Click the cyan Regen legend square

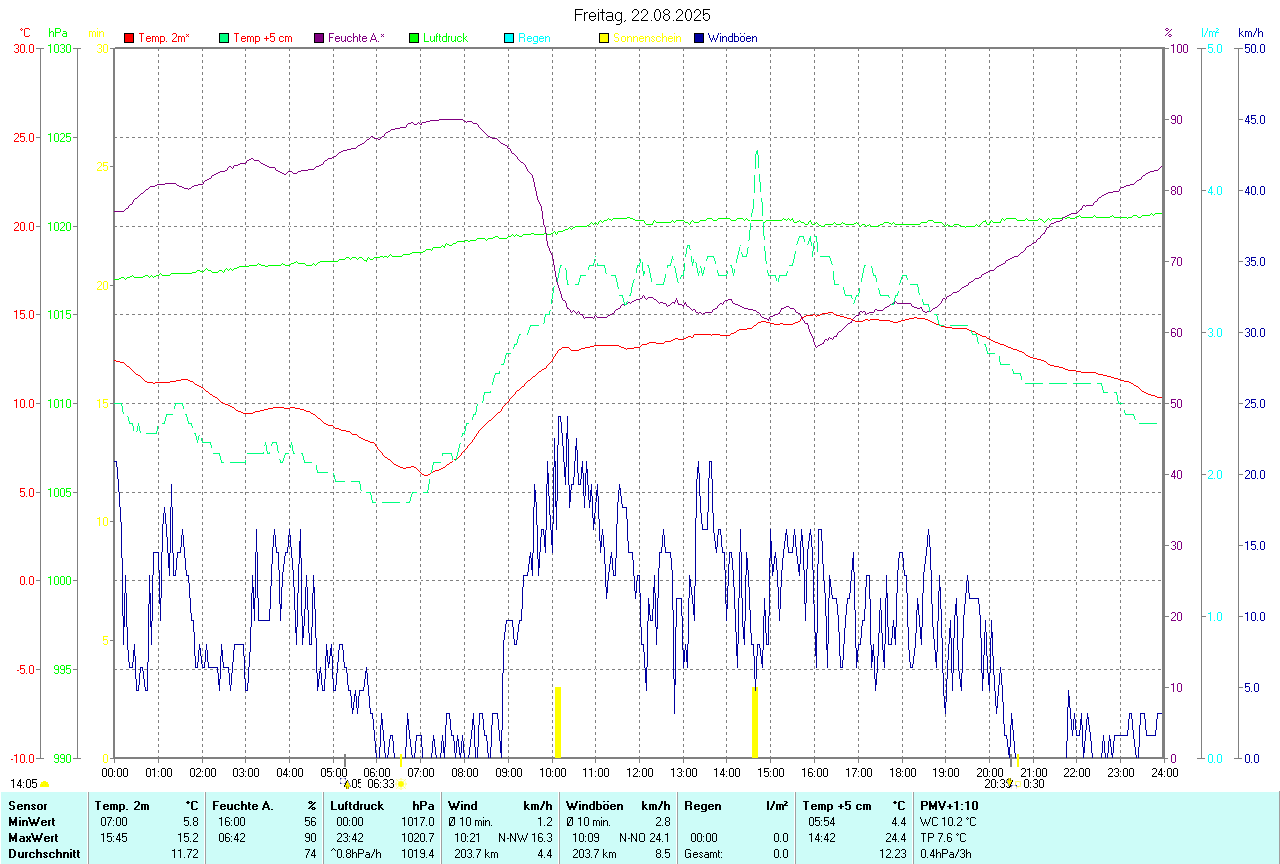[x=509, y=38]
